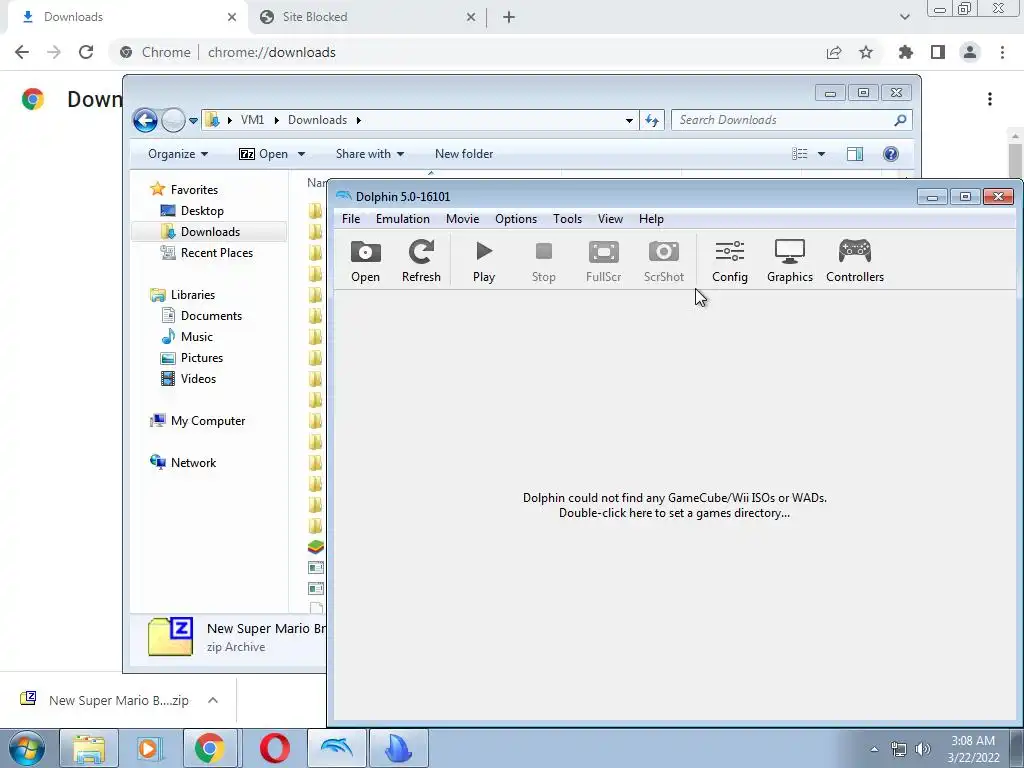Open the downloads page more actions menu
The image size is (1024, 768).
[x=990, y=99]
